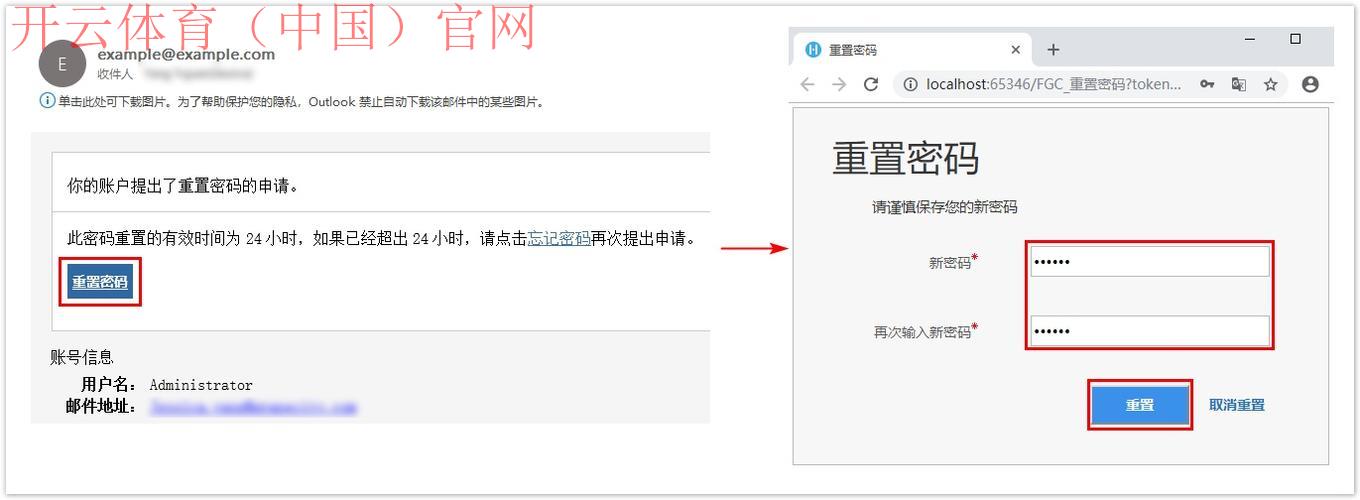This screenshot has height=500, width=1360.
Task: Focus the localhost address bar URL
Action: (1054, 85)
